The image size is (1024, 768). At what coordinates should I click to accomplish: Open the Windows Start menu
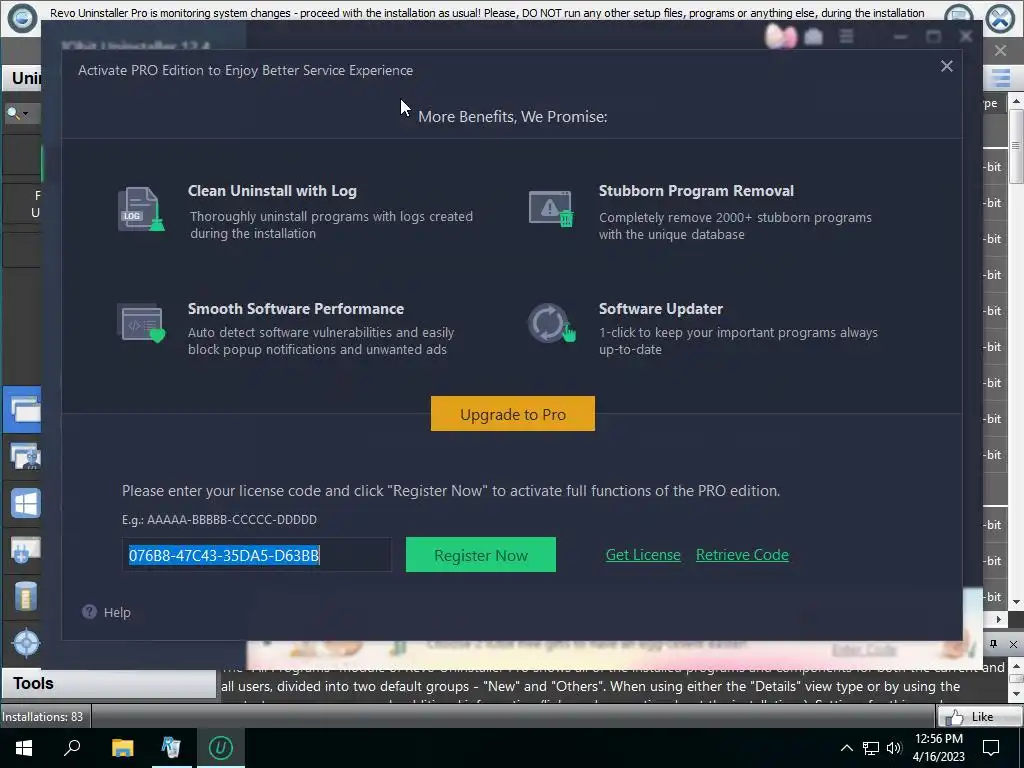[24, 748]
